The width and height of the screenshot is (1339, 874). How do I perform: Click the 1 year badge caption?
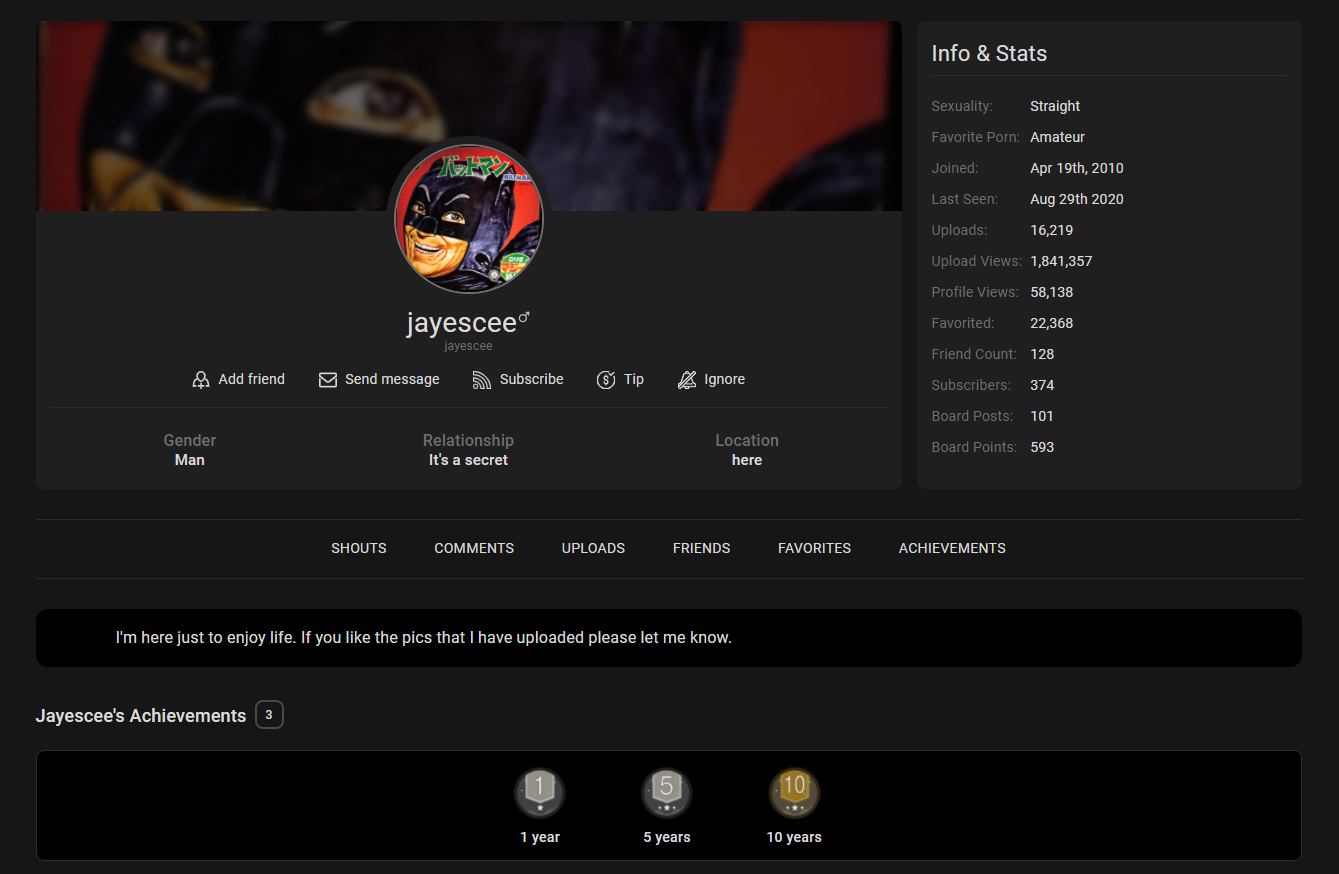(540, 837)
